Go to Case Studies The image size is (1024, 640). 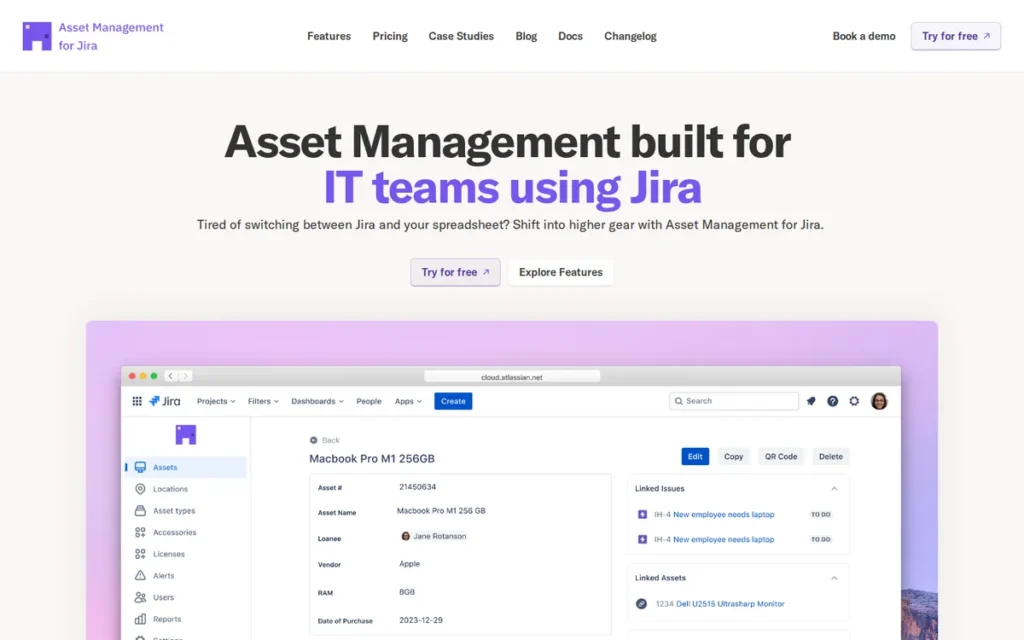[x=461, y=36]
